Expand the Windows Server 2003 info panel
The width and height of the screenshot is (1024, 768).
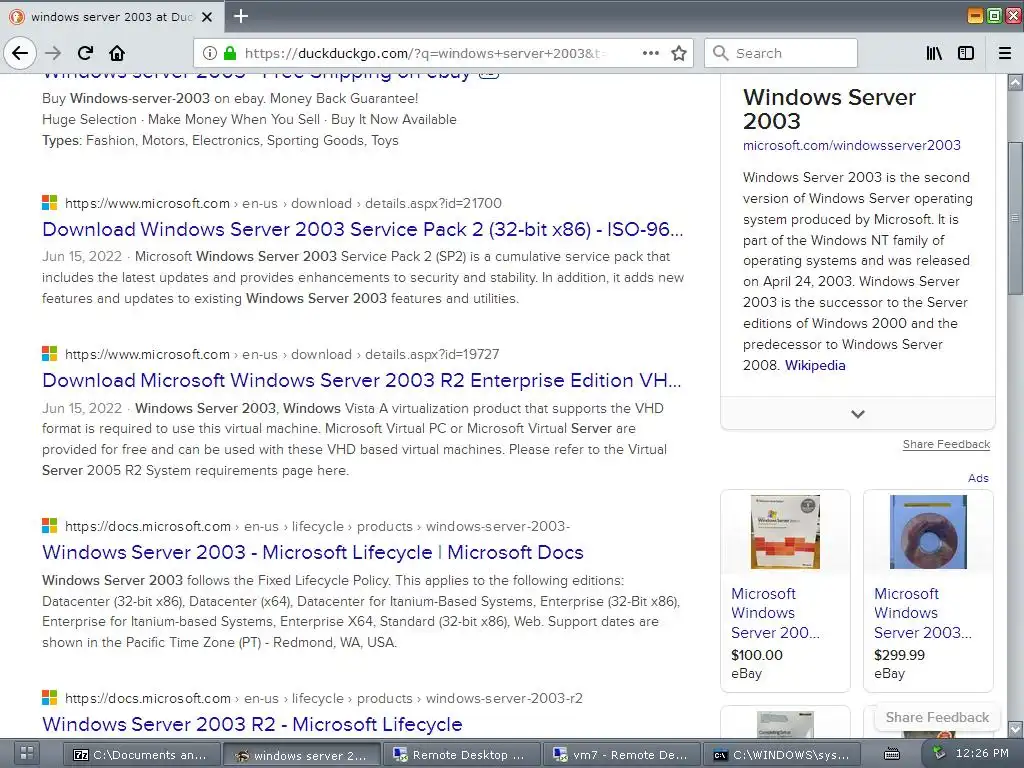857,413
